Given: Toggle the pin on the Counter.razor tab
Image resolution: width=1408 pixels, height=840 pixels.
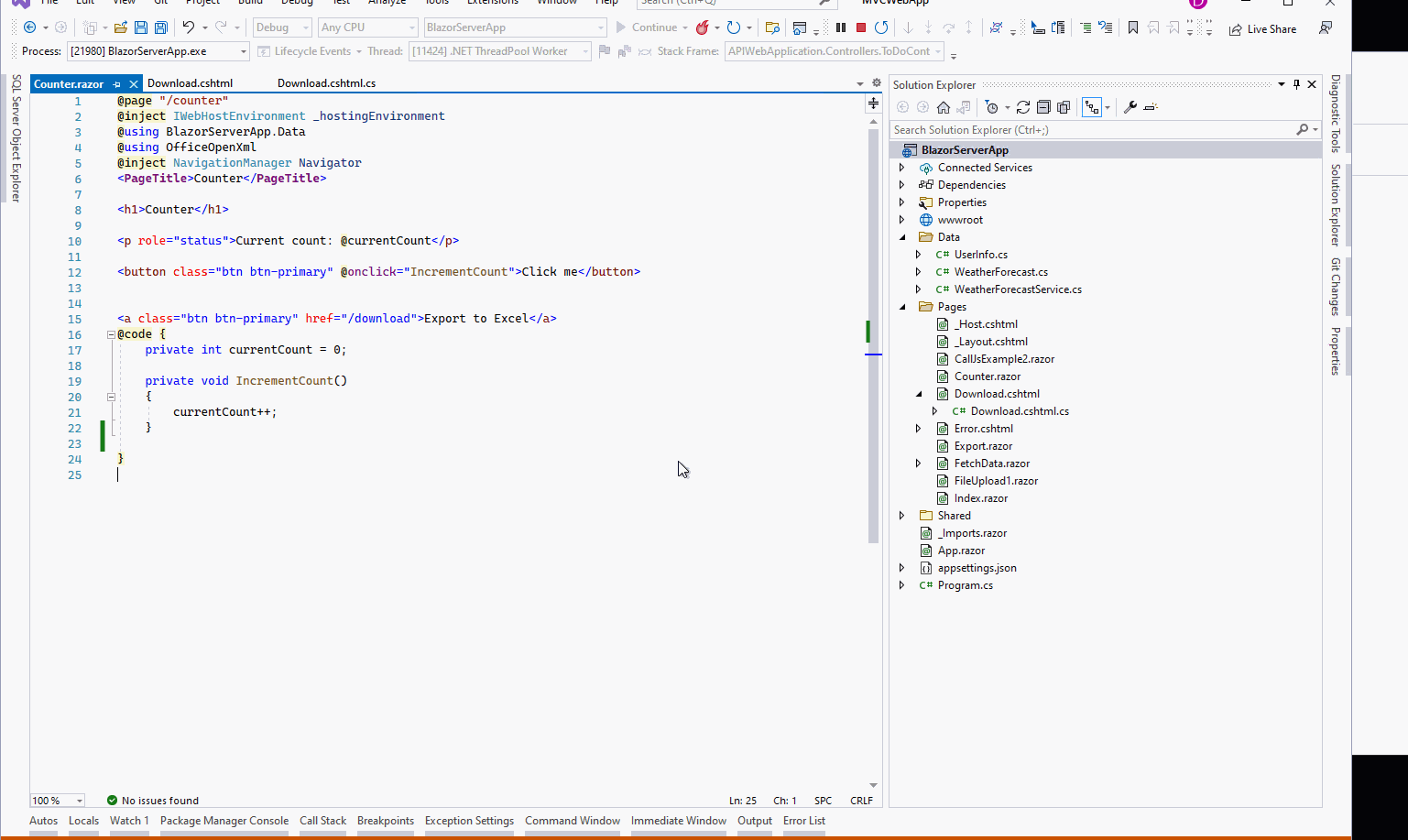Looking at the screenshot, I should tap(117, 84).
